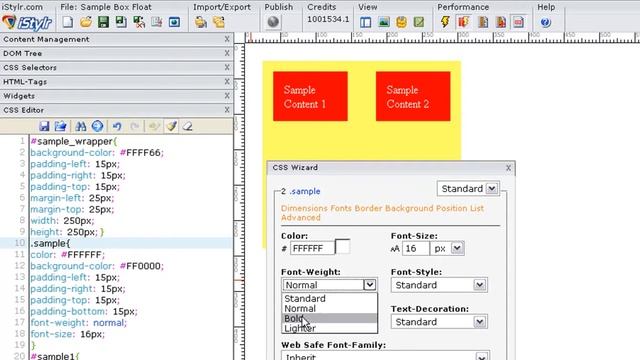
Task: Save file with green floppy disk icon
Action: point(103,22)
